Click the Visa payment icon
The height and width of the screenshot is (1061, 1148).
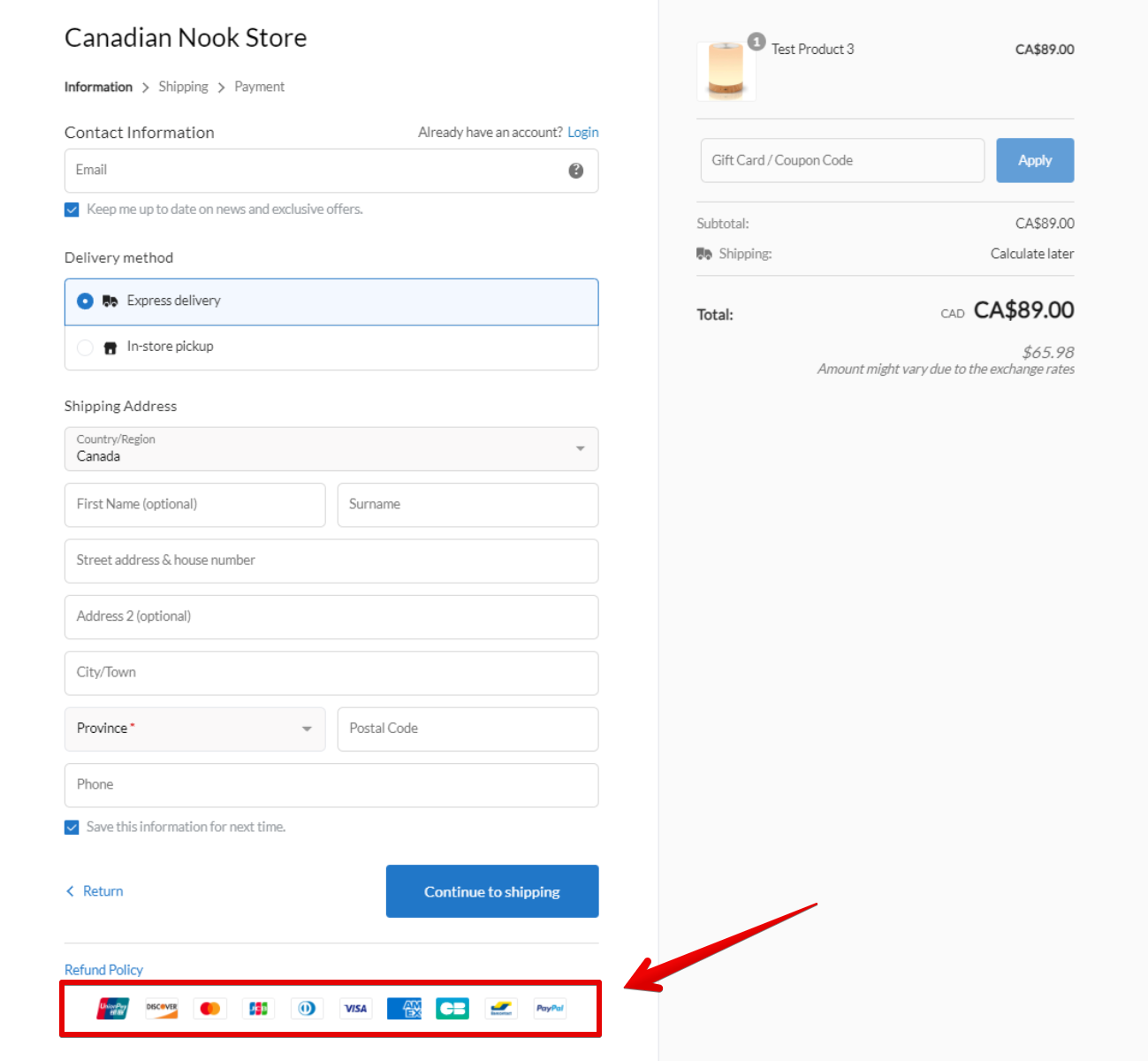pos(355,1008)
